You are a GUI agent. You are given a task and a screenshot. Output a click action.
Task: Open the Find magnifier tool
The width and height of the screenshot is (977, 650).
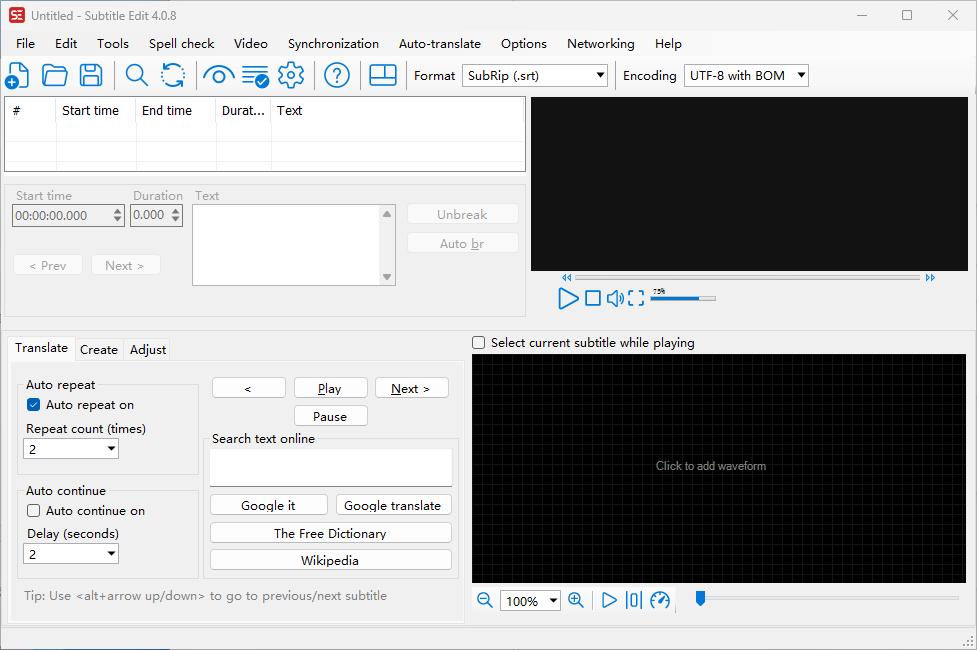(137, 75)
